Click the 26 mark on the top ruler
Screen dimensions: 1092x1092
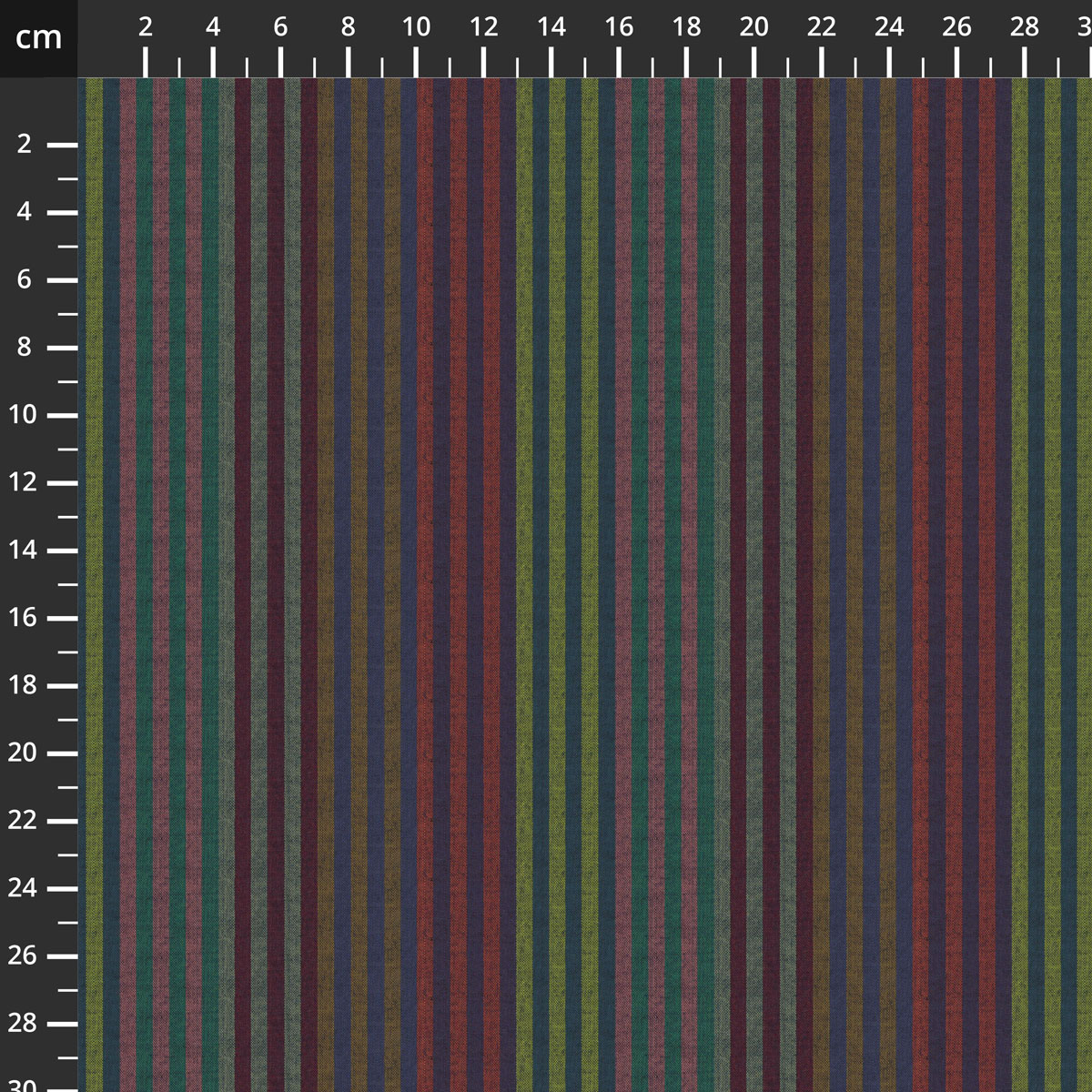[956, 28]
